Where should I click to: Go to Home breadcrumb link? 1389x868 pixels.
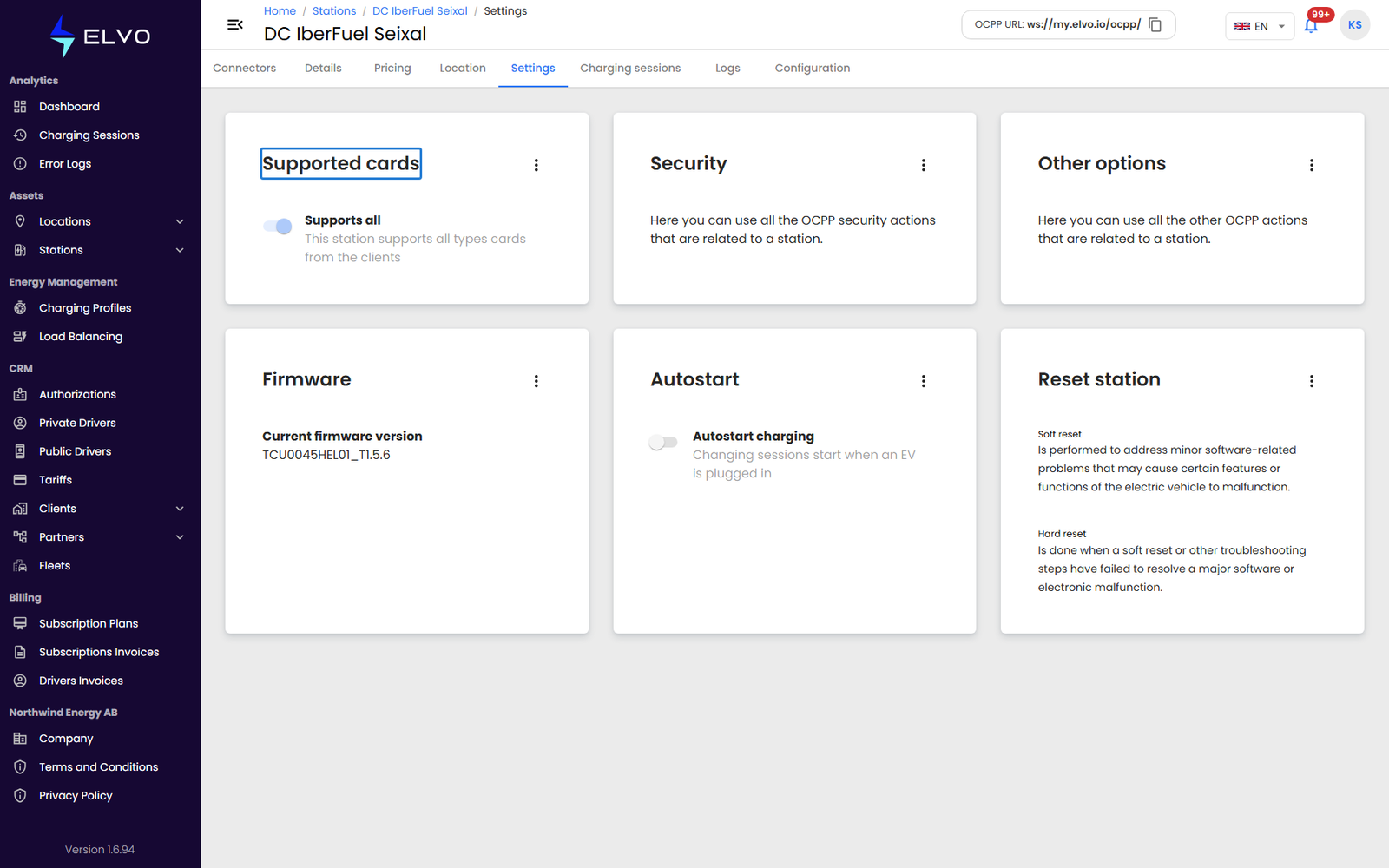[x=280, y=11]
